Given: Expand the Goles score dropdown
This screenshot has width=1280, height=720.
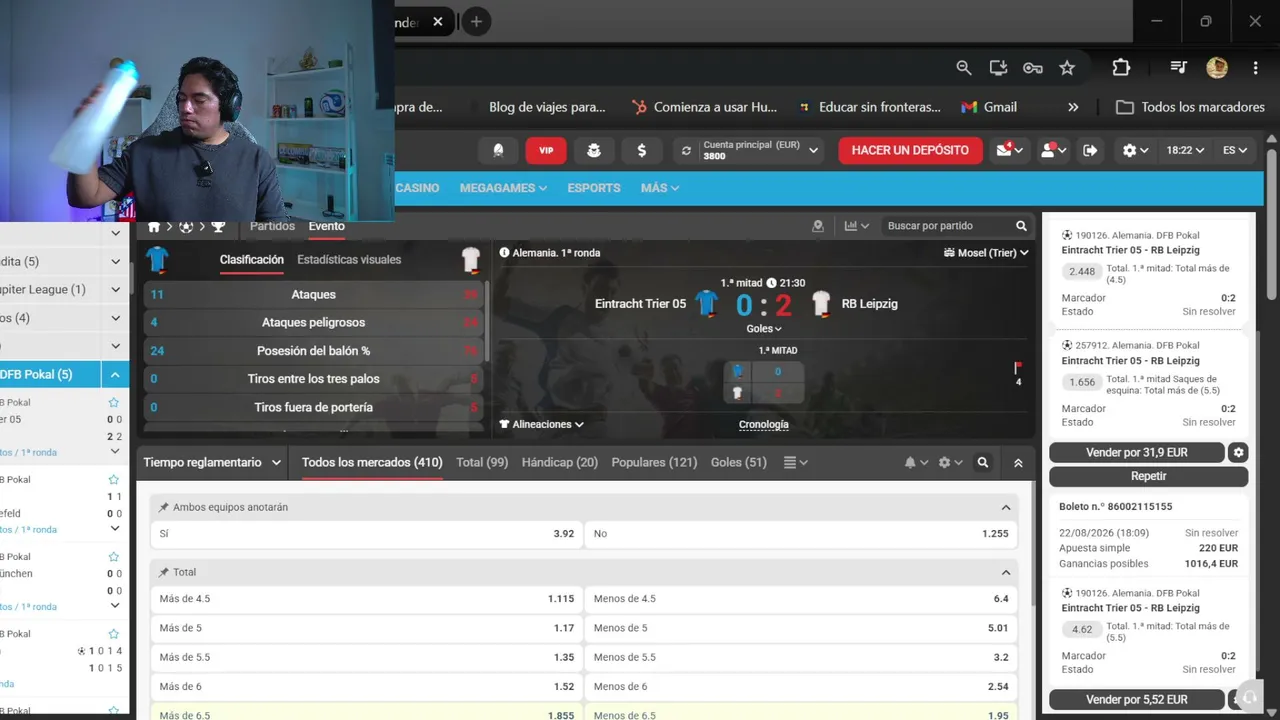Looking at the screenshot, I should tap(764, 328).
